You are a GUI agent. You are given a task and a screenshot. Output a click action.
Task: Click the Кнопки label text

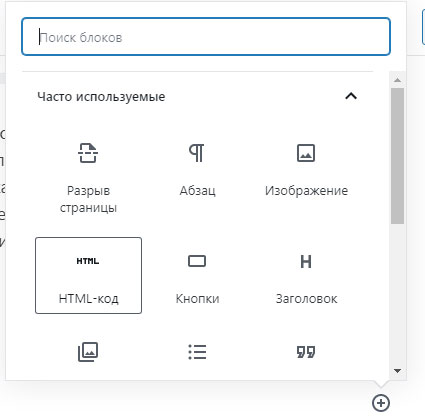tap(197, 299)
